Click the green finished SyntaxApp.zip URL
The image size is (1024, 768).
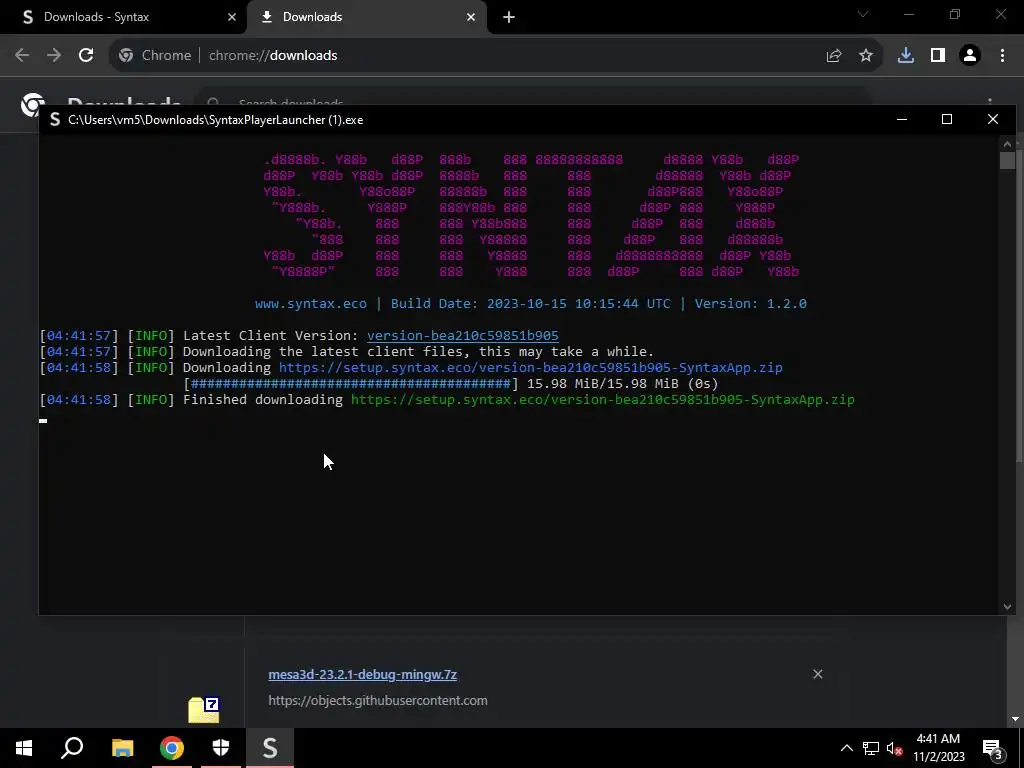click(x=603, y=400)
